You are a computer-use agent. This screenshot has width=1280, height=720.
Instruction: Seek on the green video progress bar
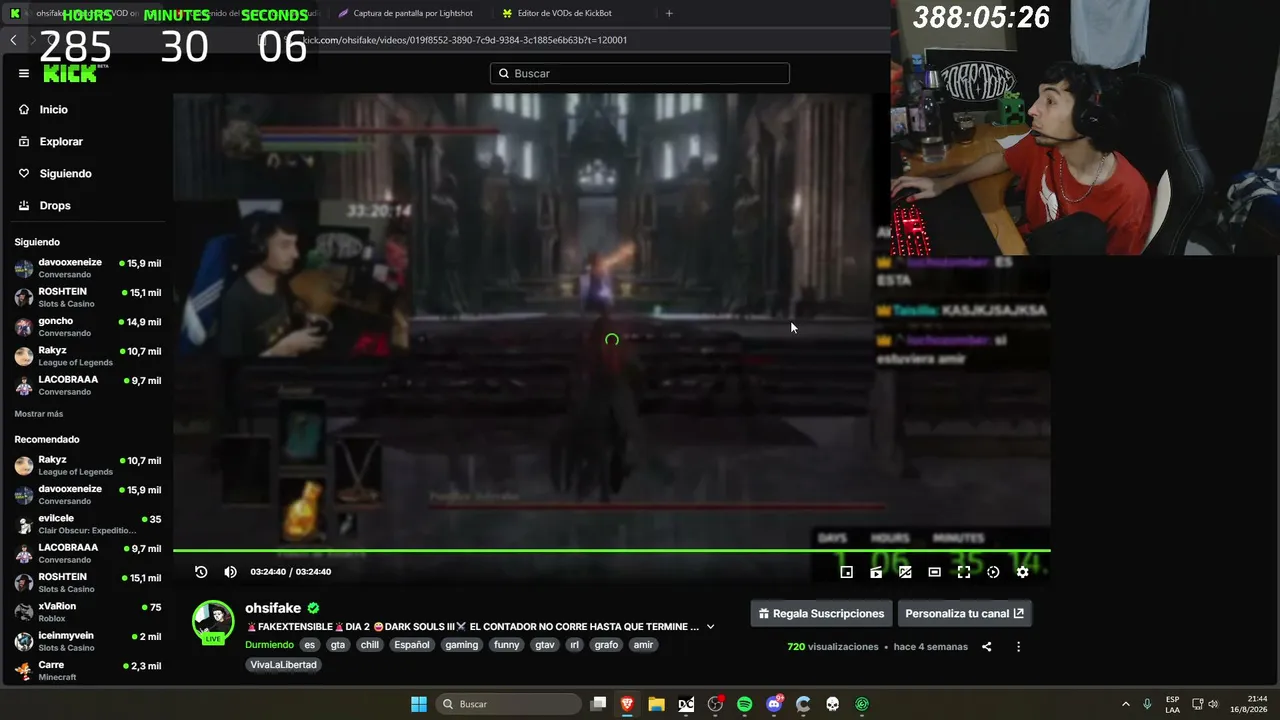pos(611,550)
